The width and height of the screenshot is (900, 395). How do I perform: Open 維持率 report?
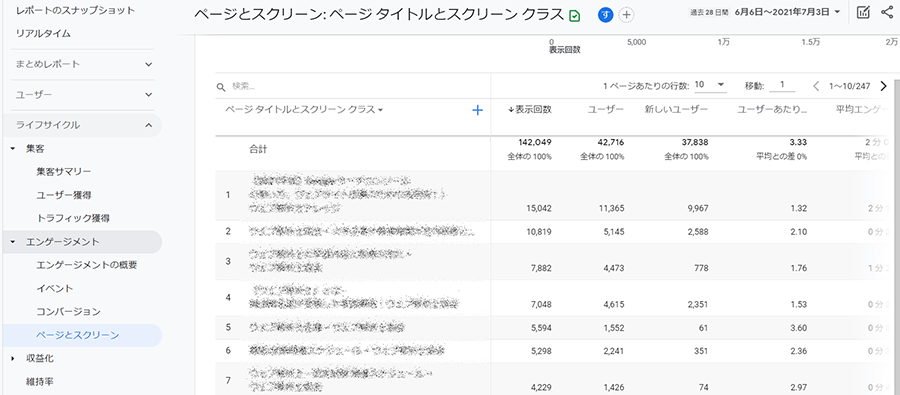[x=40, y=381]
